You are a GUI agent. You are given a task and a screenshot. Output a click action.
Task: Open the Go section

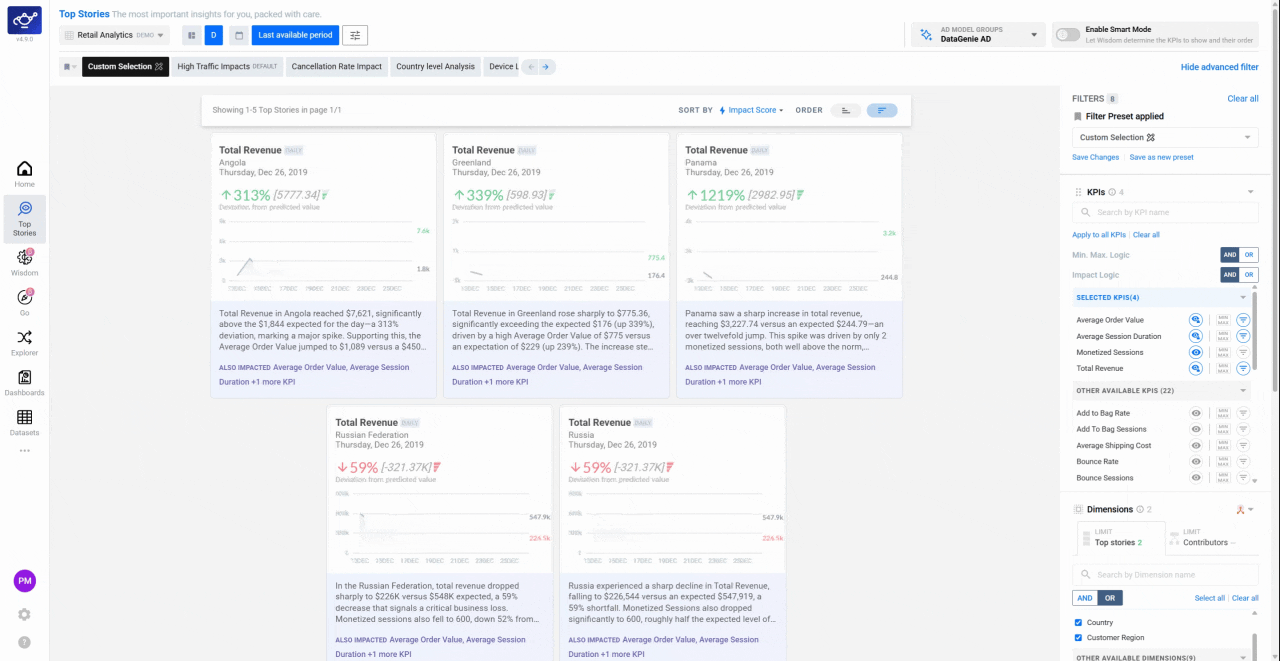click(x=24, y=302)
